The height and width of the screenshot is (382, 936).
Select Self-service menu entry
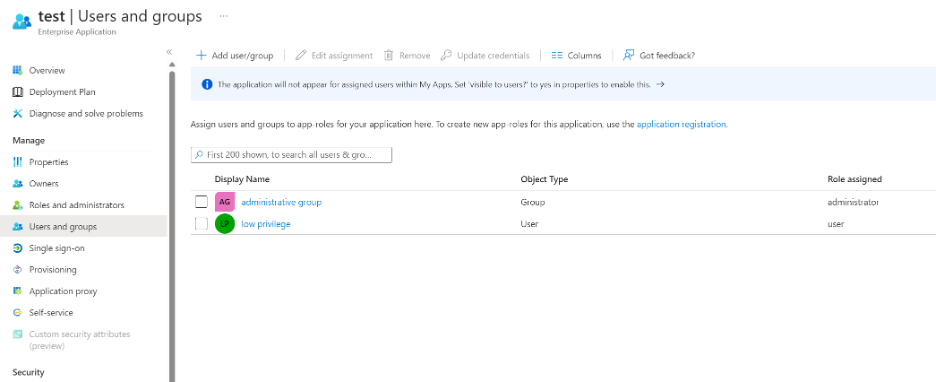coord(51,313)
